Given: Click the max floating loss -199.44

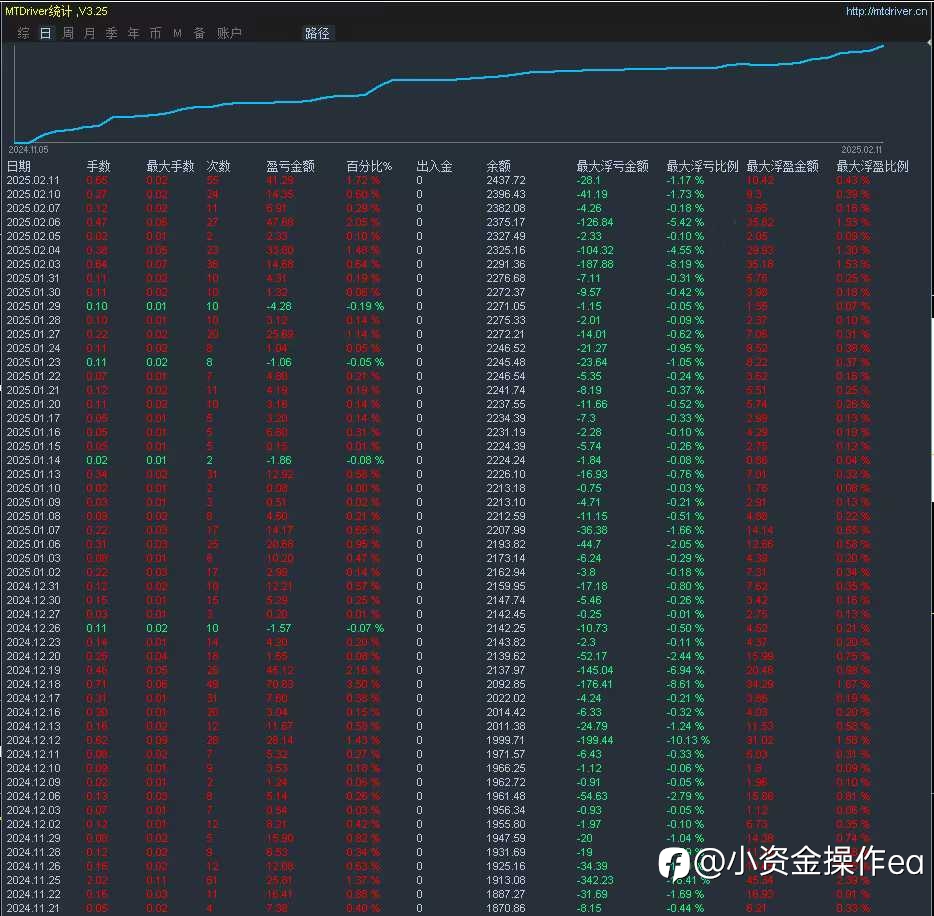Looking at the screenshot, I should click(595, 740).
